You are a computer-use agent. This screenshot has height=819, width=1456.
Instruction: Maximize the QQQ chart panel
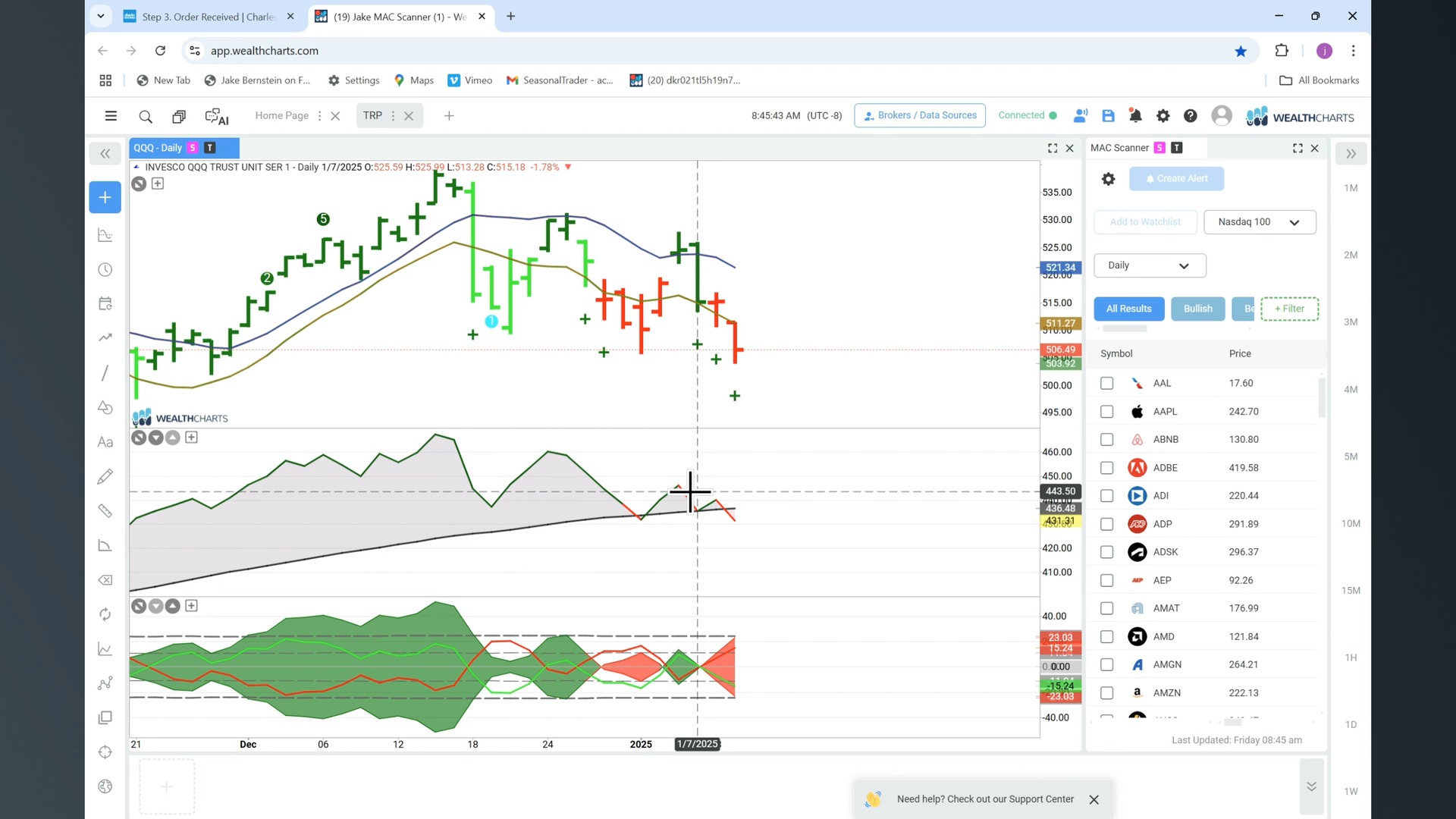(x=1053, y=148)
